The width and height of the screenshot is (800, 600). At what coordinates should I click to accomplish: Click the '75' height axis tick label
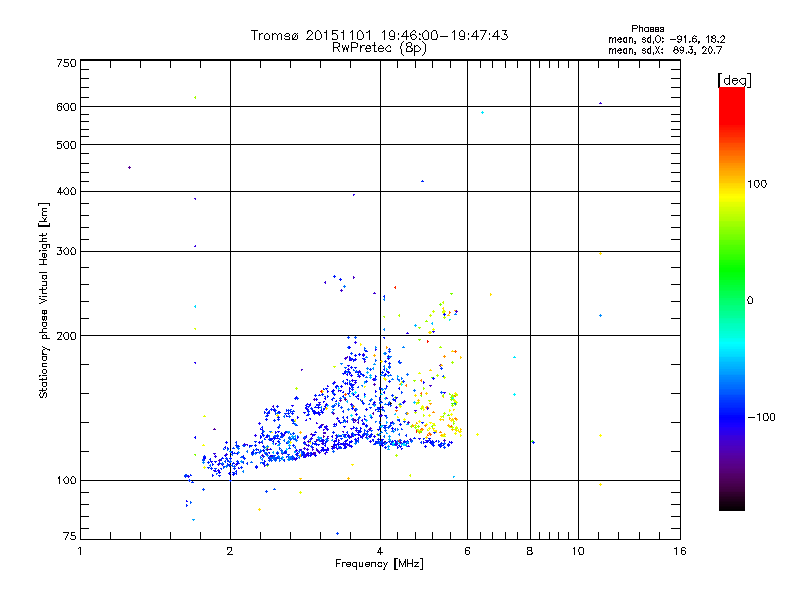pos(70,536)
